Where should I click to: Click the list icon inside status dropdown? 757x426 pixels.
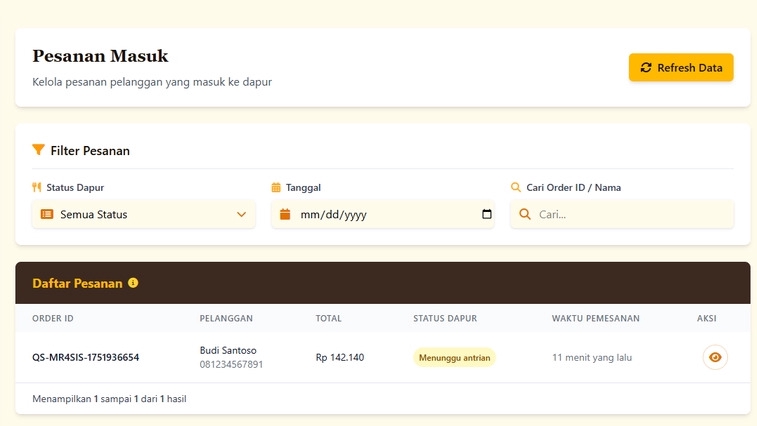click(x=46, y=214)
